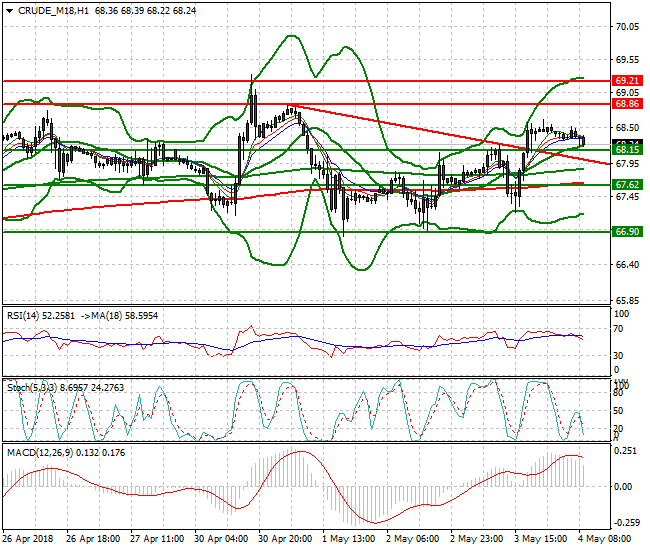
Task: Click the 26 Apr 18:00 time label
Action: pos(93,539)
